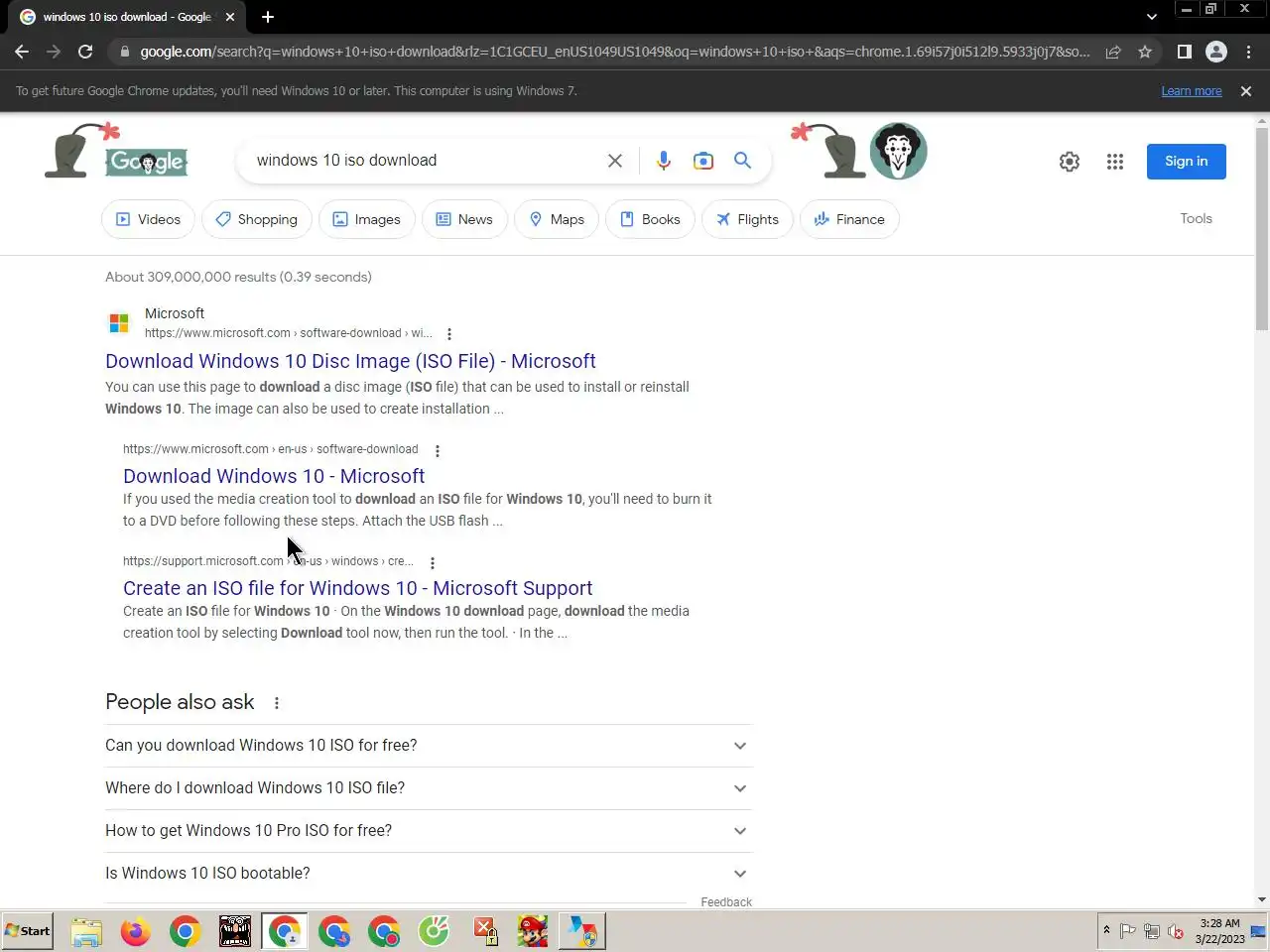Open more options for first Microsoft result

(x=449, y=334)
